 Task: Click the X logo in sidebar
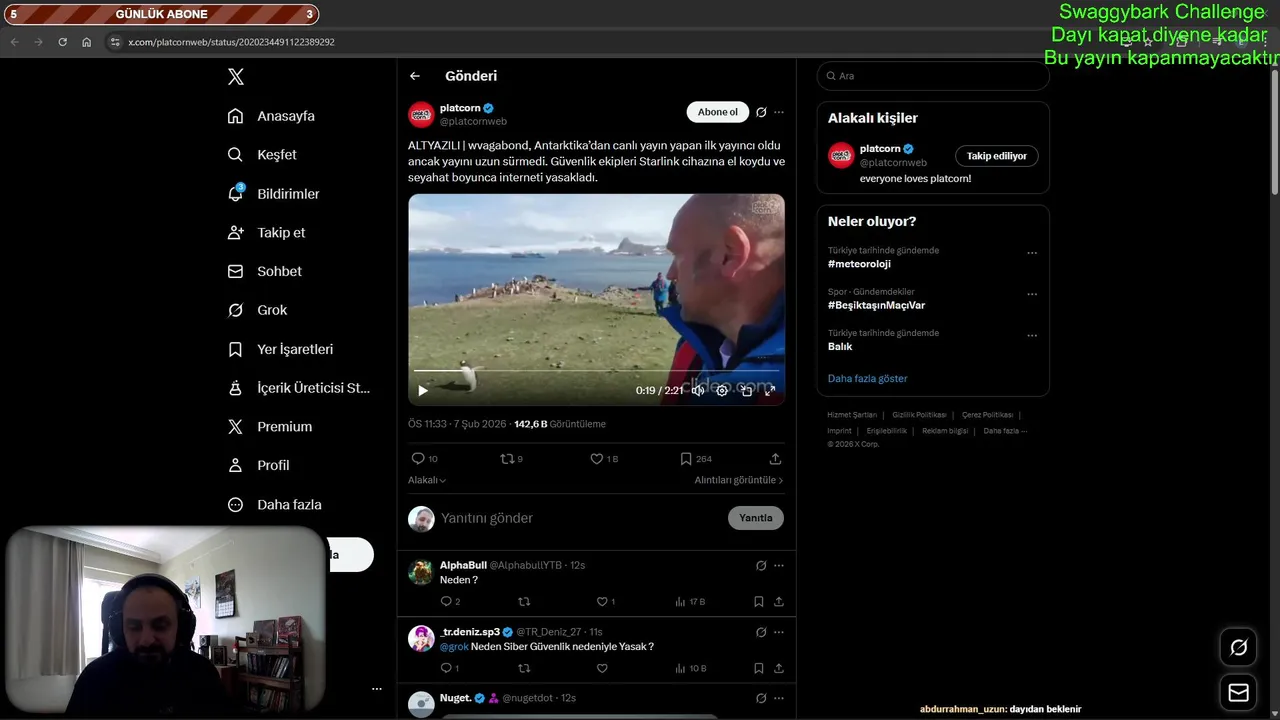pos(235,77)
